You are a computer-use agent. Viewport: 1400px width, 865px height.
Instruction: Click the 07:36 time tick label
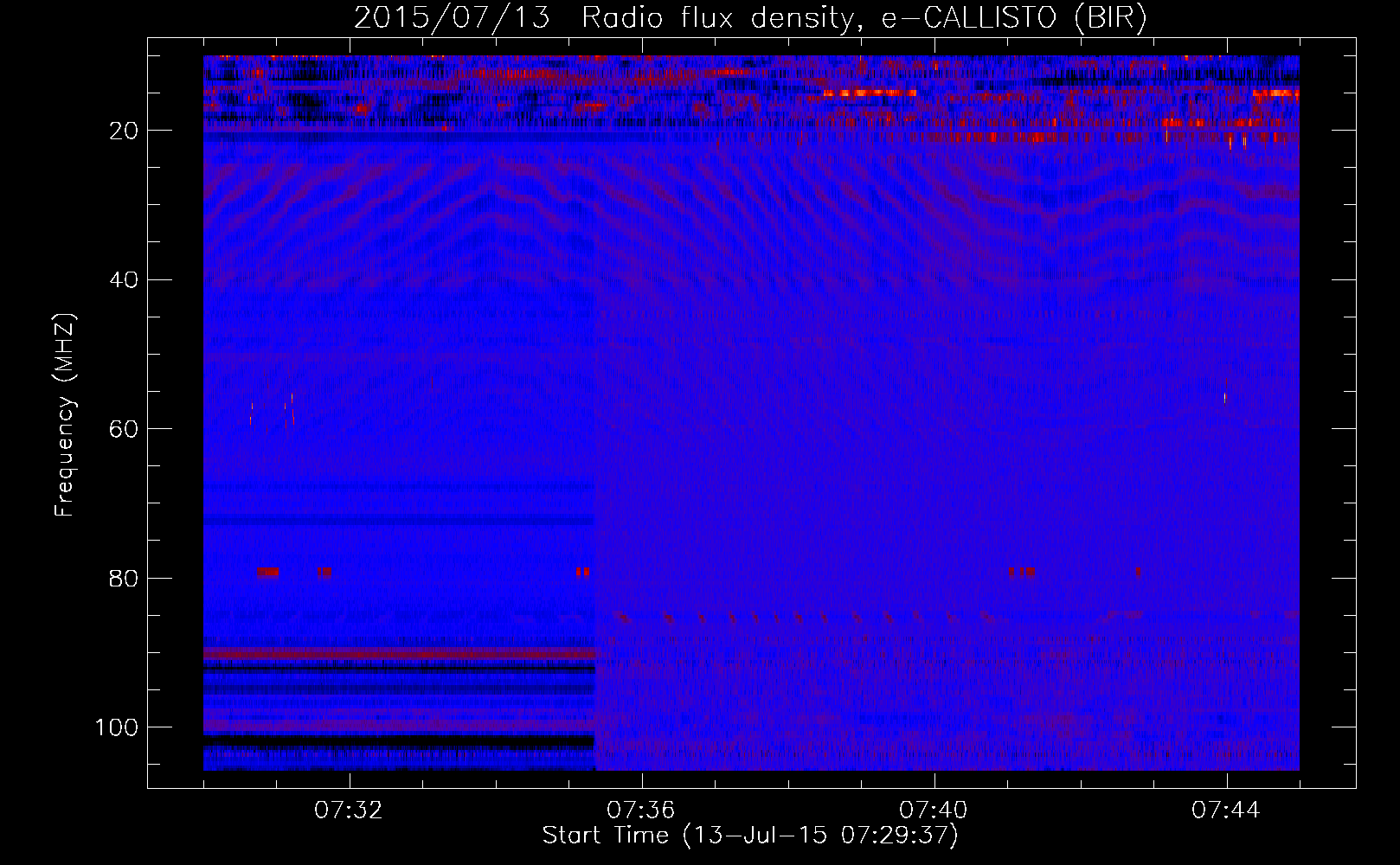click(641, 811)
